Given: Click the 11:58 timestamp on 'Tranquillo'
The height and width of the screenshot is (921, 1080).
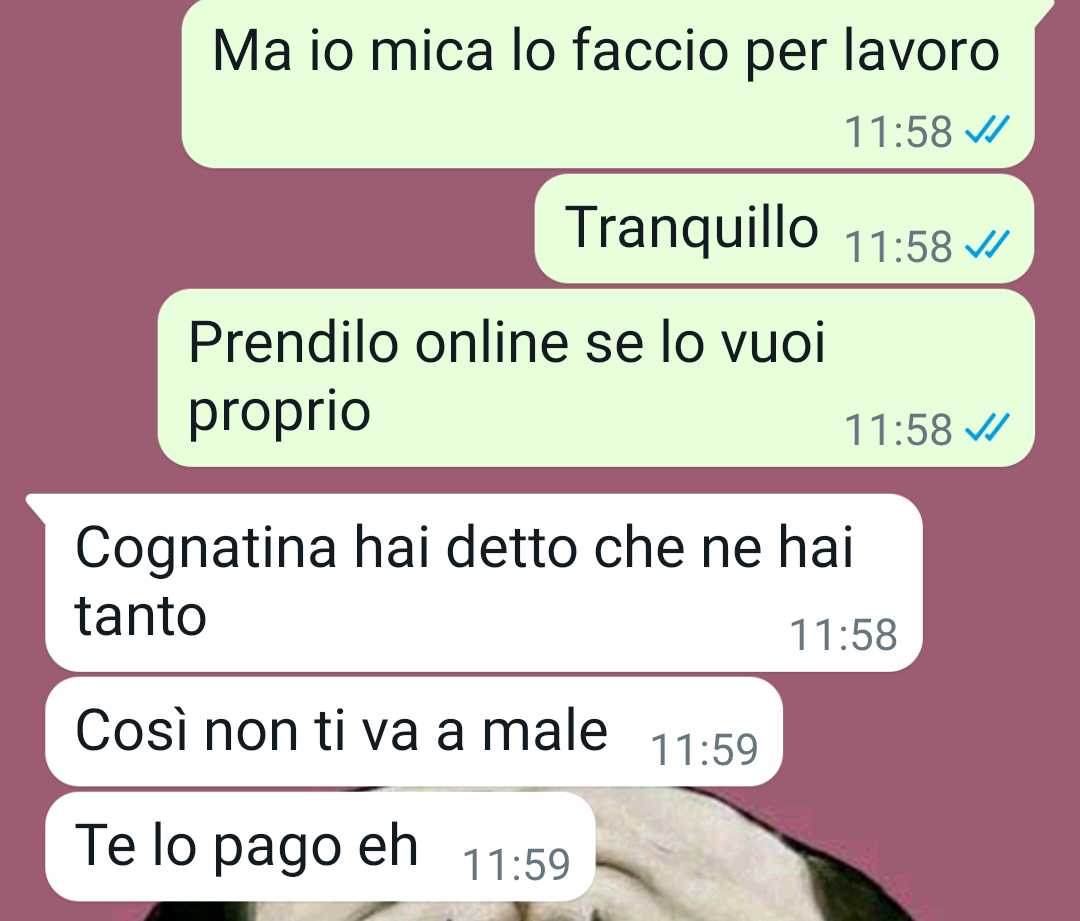Looking at the screenshot, I should pos(898,247).
